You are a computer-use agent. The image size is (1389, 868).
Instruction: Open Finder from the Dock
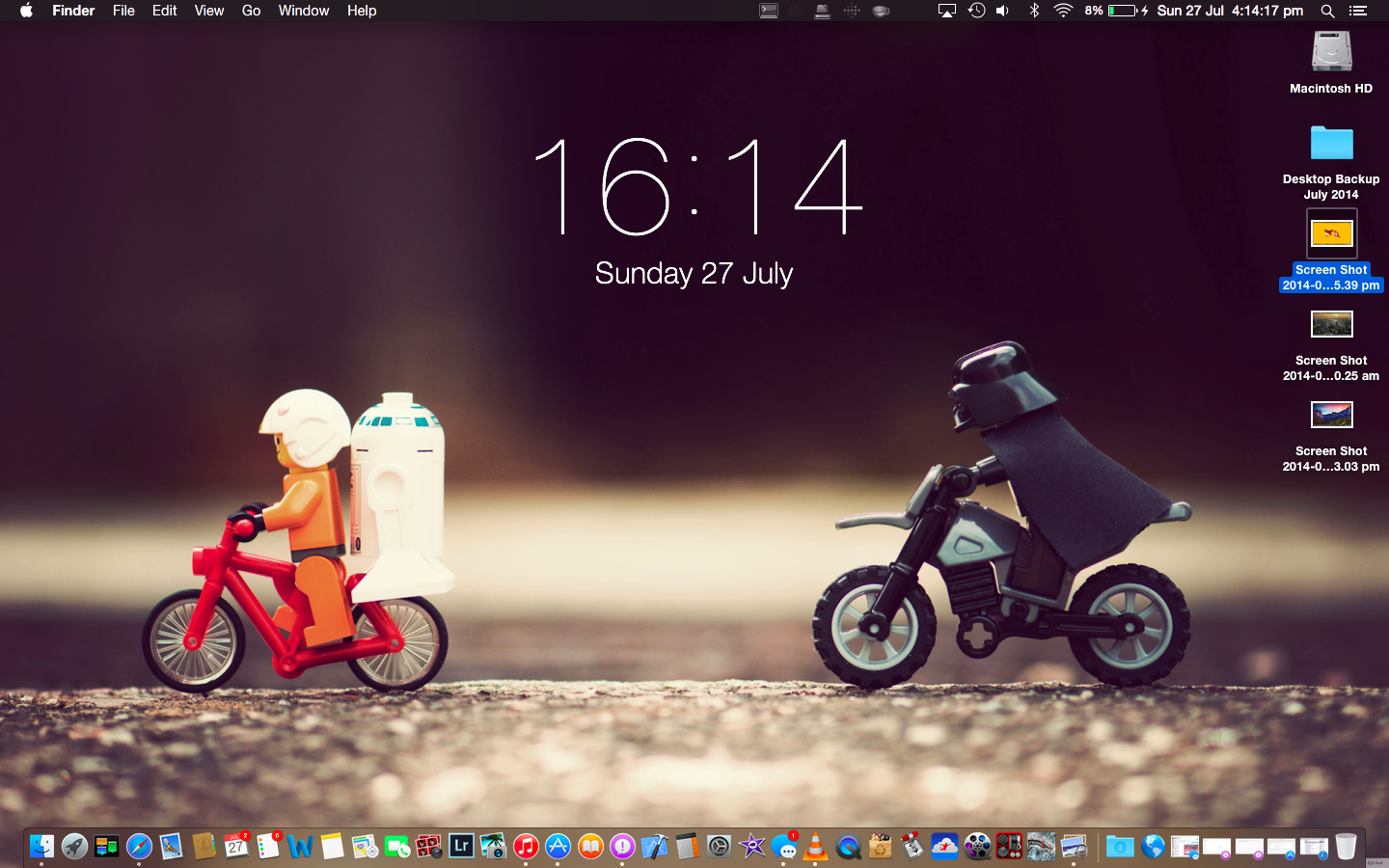click(x=41, y=847)
